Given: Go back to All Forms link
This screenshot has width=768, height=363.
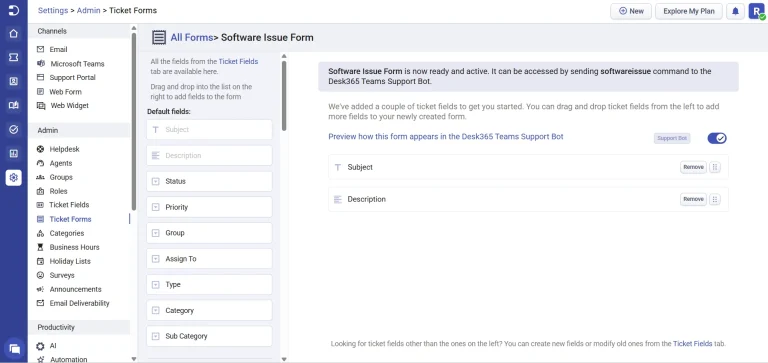Looking at the screenshot, I should [x=192, y=38].
